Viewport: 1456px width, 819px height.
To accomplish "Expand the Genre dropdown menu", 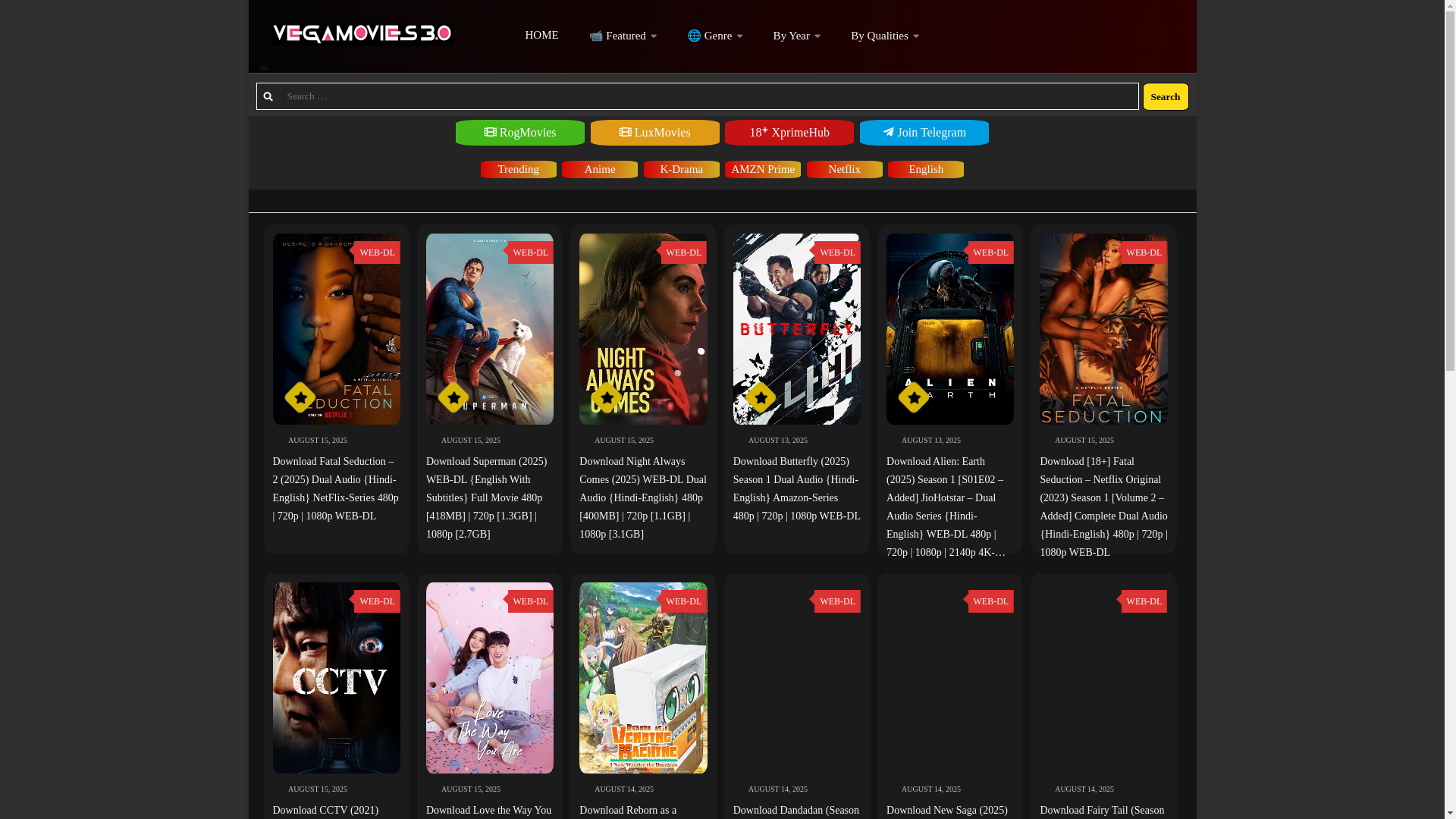I will [715, 36].
